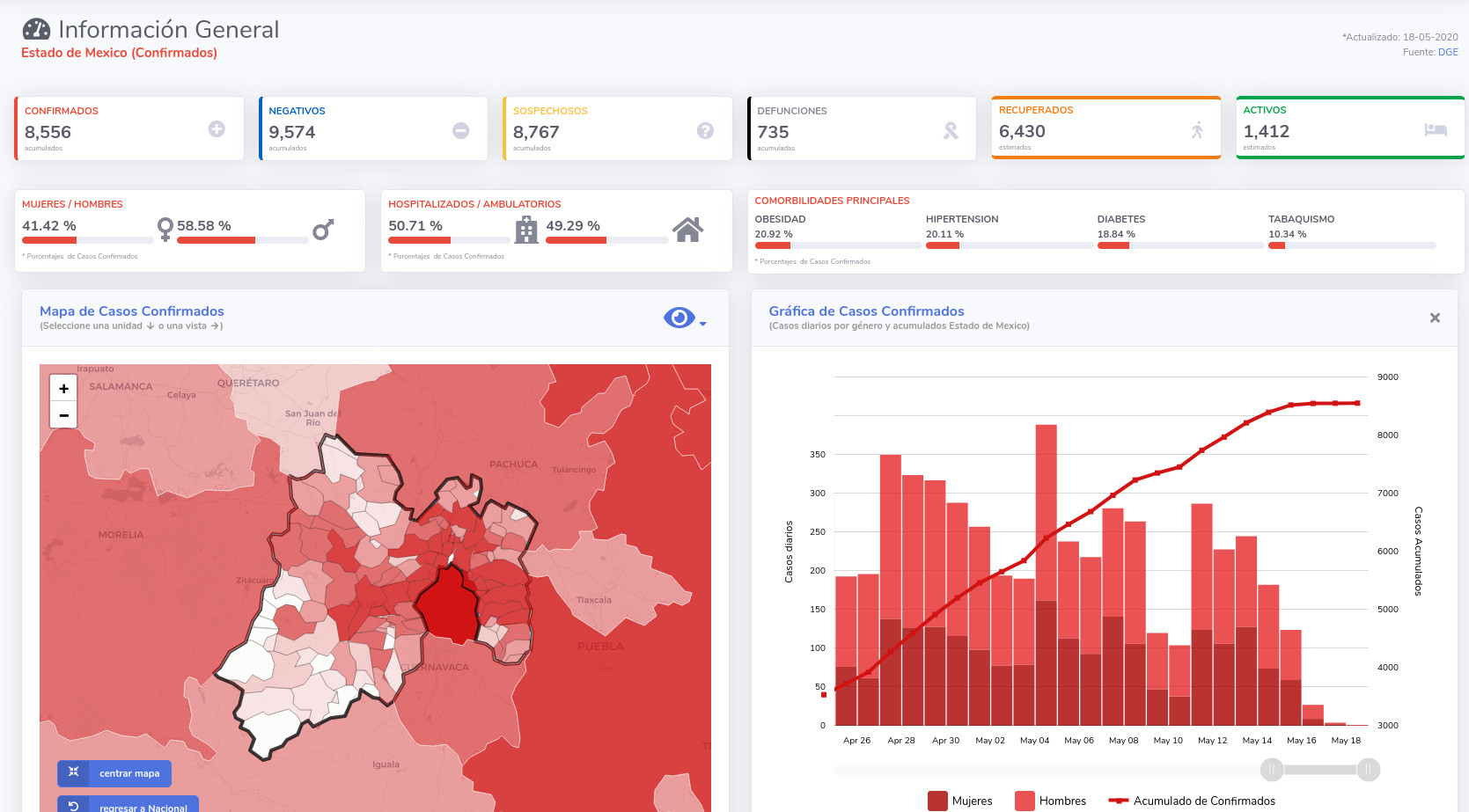Click the female gender symbol icon
This screenshot has height=812, width=1469.
165,230
